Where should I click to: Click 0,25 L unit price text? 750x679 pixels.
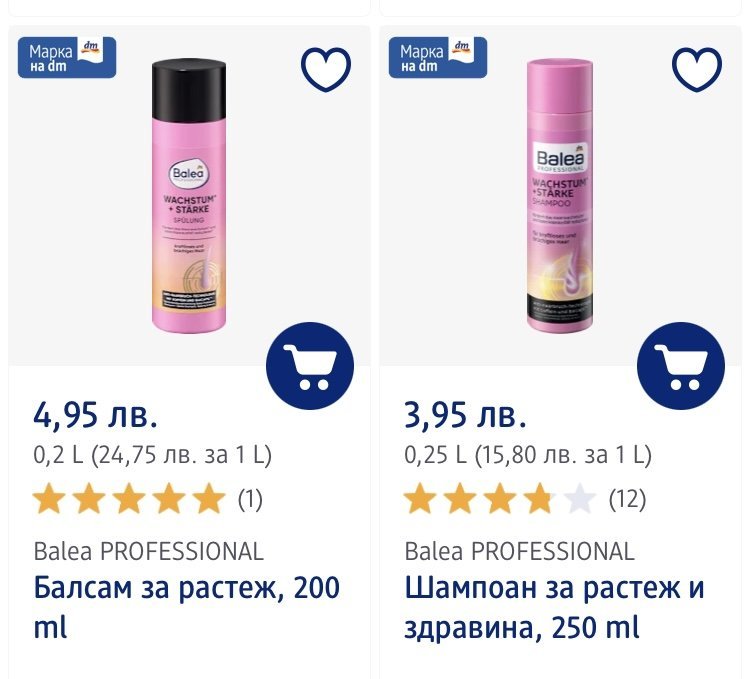pos(528,455)
